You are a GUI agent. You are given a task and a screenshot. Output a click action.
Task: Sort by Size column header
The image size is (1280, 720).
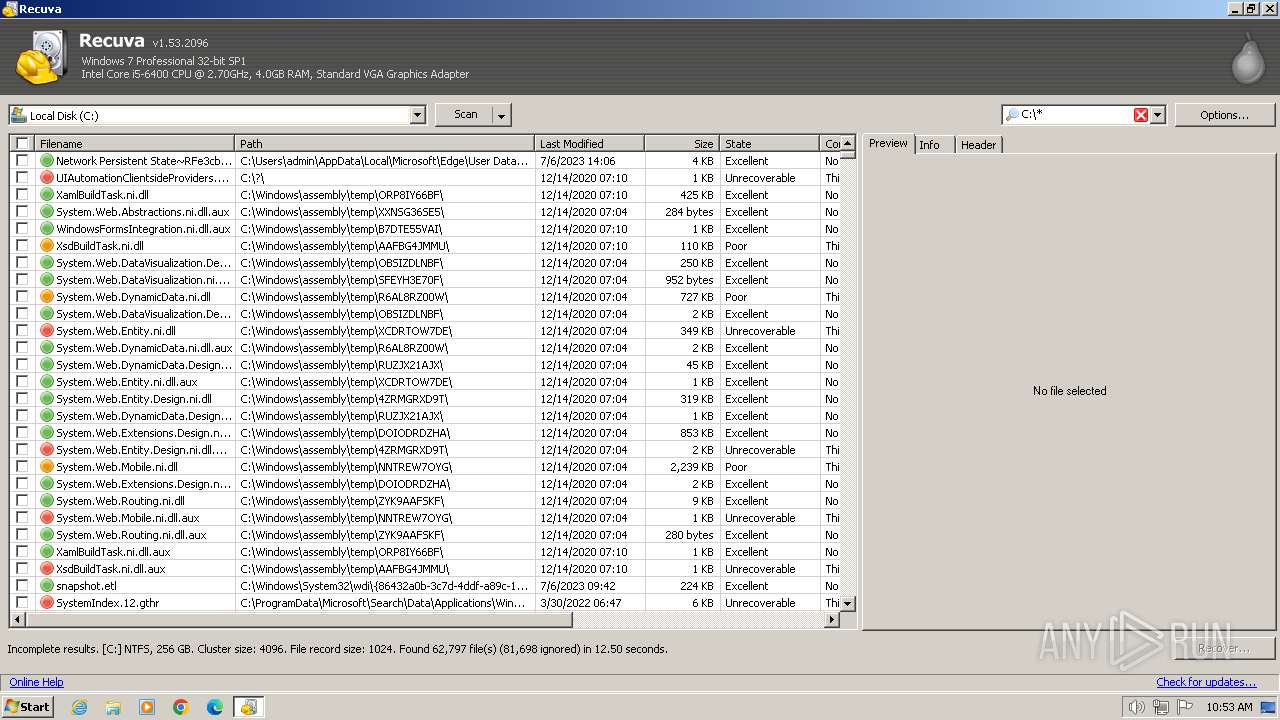(x=682, y=144)
